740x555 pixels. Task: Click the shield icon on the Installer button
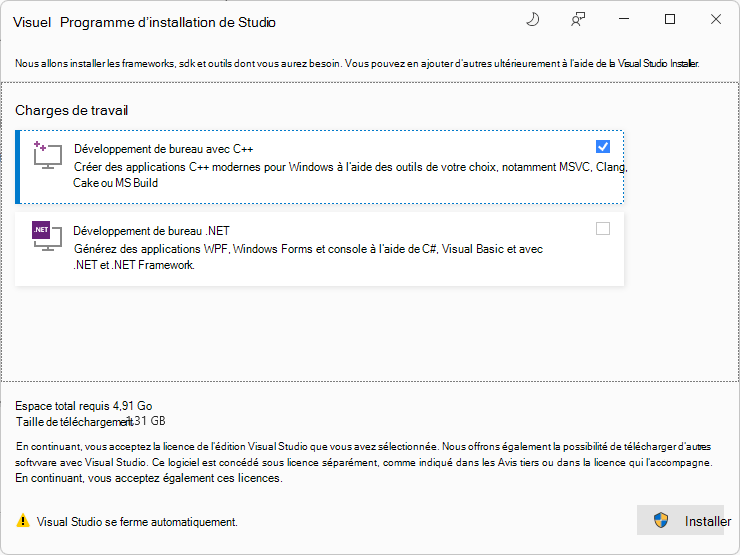pyautogui.click(x=661, y=521)
